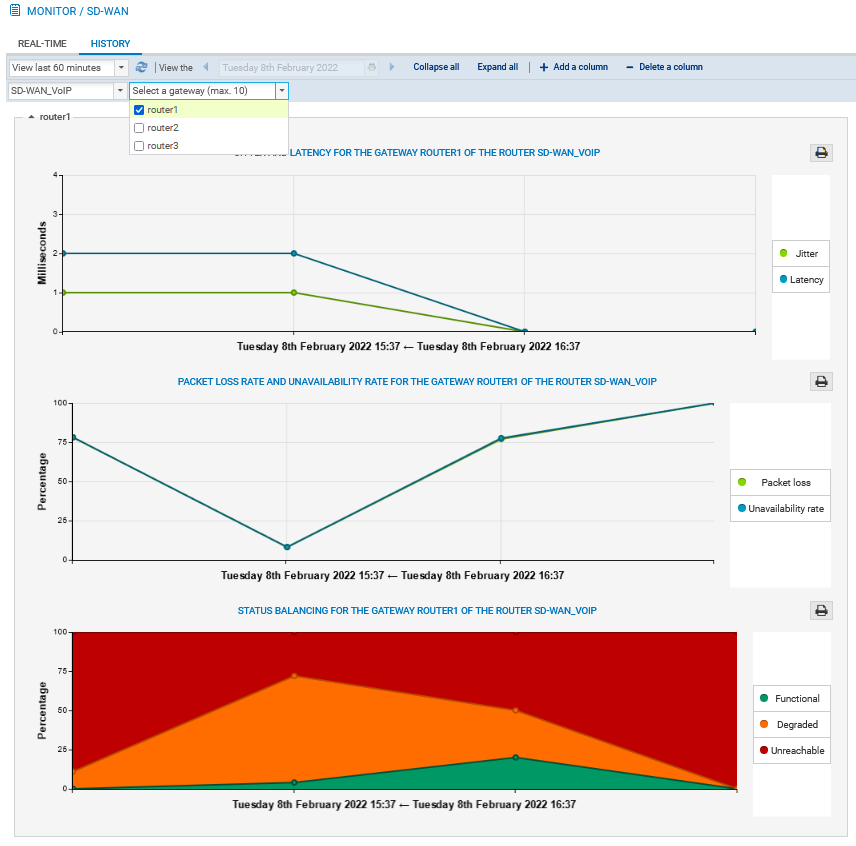856x846 pixels.
Task: Go to next day arrow
Action: tap(391, 67)
